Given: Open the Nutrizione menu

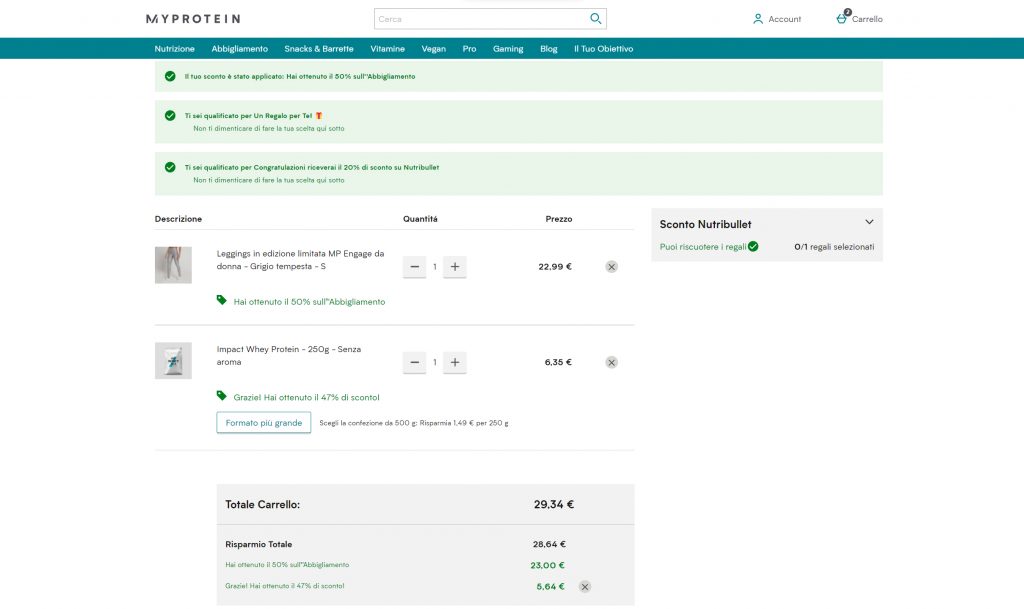Looking at the screenshot, I should pyautogui.click(x=175, y=49).
